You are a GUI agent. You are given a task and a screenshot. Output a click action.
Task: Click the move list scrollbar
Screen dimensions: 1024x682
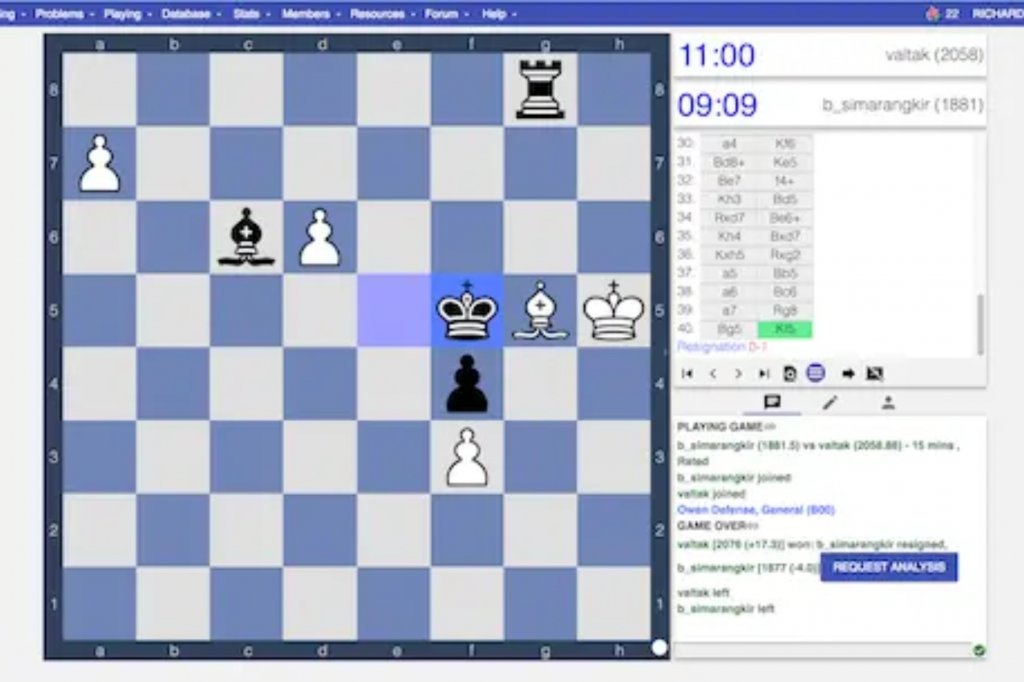[x=980, y=325]
